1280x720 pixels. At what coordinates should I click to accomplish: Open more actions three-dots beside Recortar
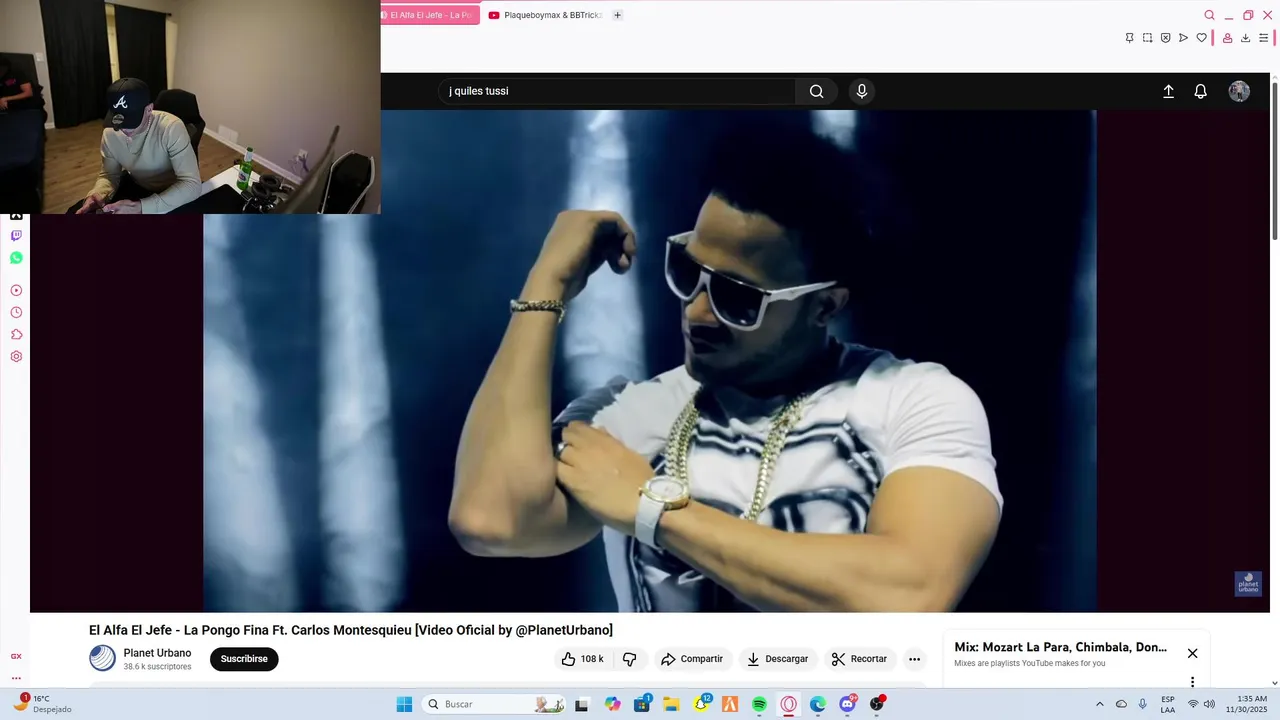point(914,659)
